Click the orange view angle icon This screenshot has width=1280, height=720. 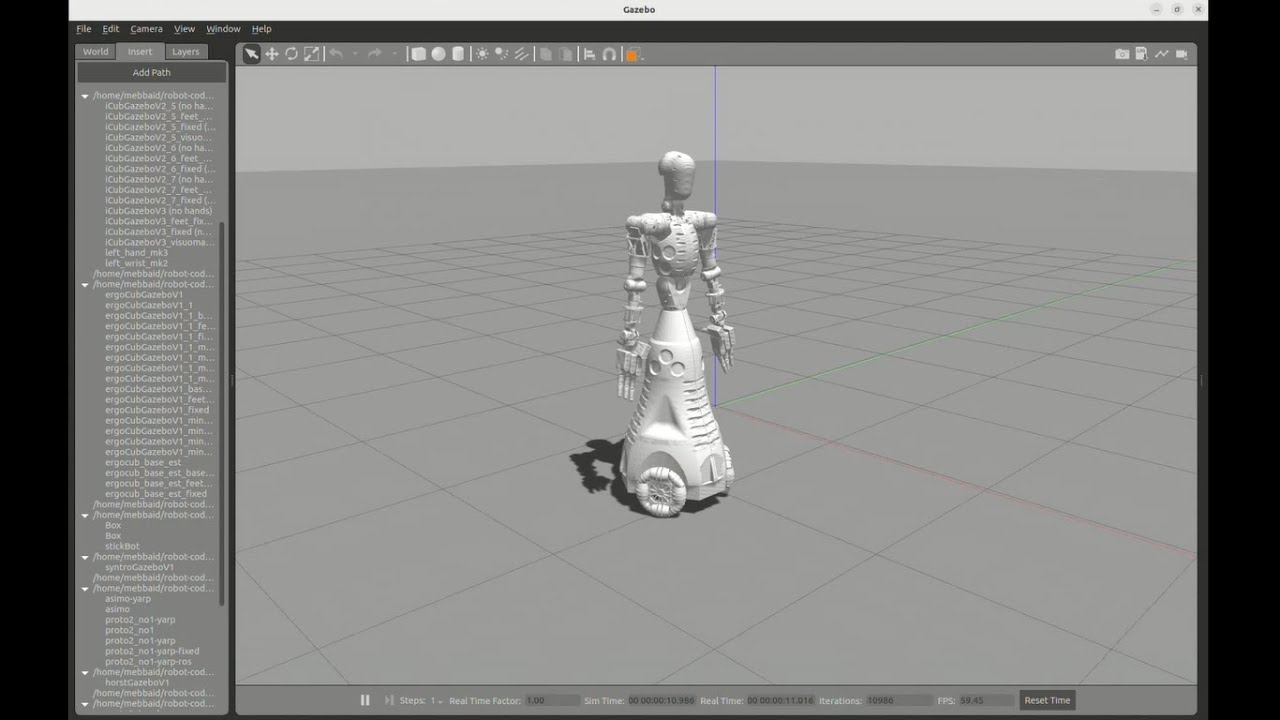632,54
